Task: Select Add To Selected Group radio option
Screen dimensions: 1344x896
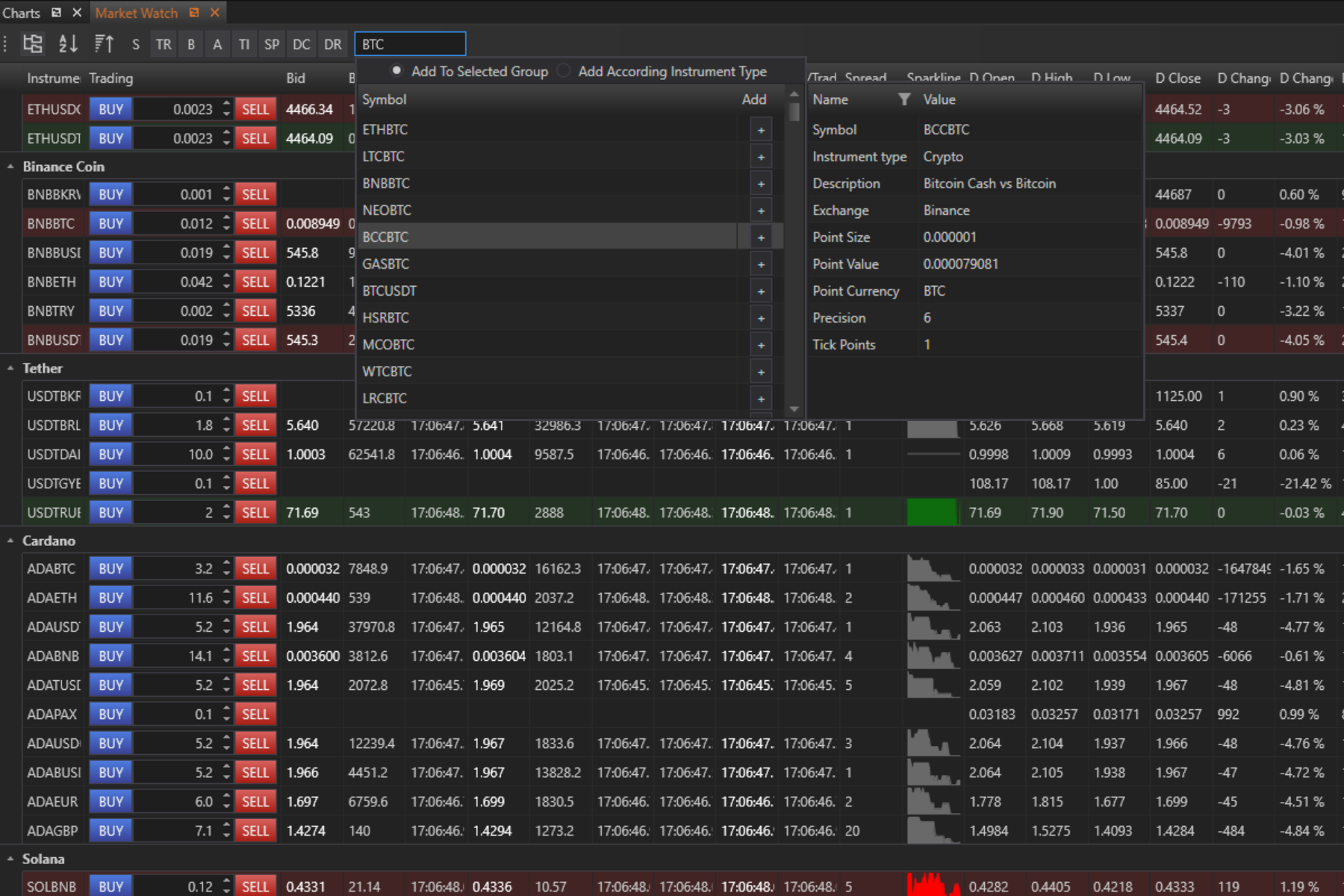Action: coord(397,71)
